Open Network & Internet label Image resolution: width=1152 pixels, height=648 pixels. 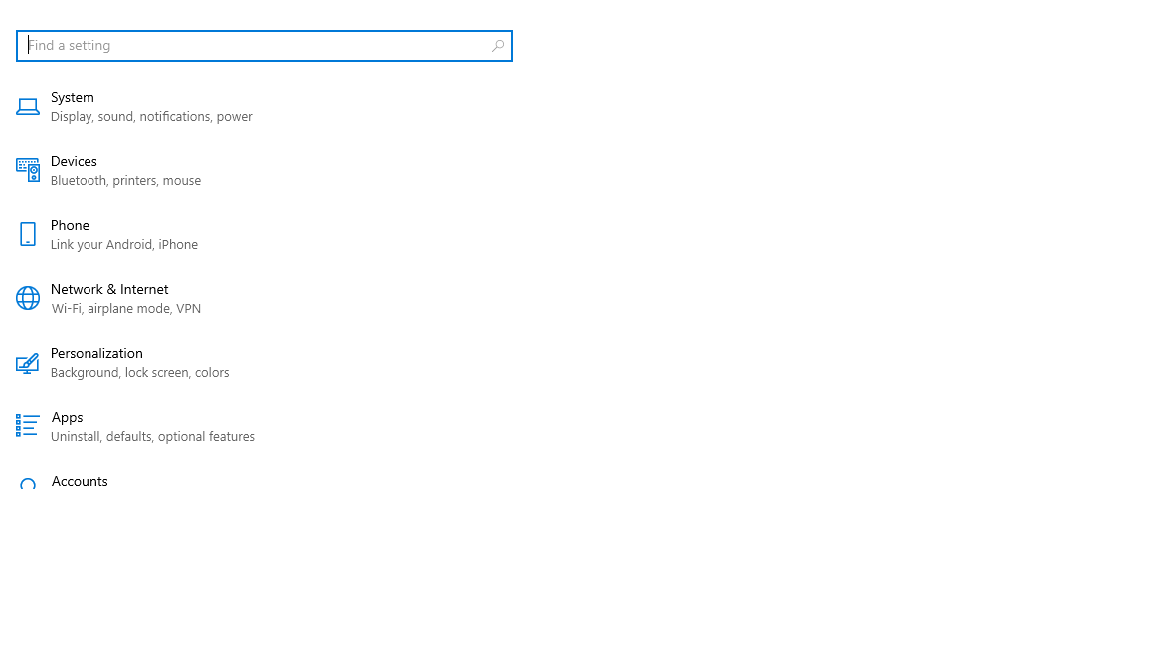[109, 289]
